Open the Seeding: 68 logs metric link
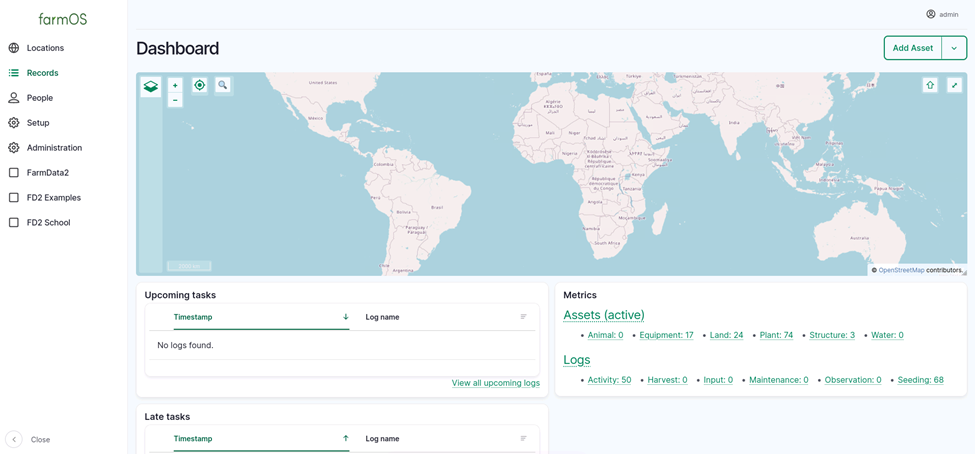This screenshot has height=454, width=975. (x=920, y=380)
